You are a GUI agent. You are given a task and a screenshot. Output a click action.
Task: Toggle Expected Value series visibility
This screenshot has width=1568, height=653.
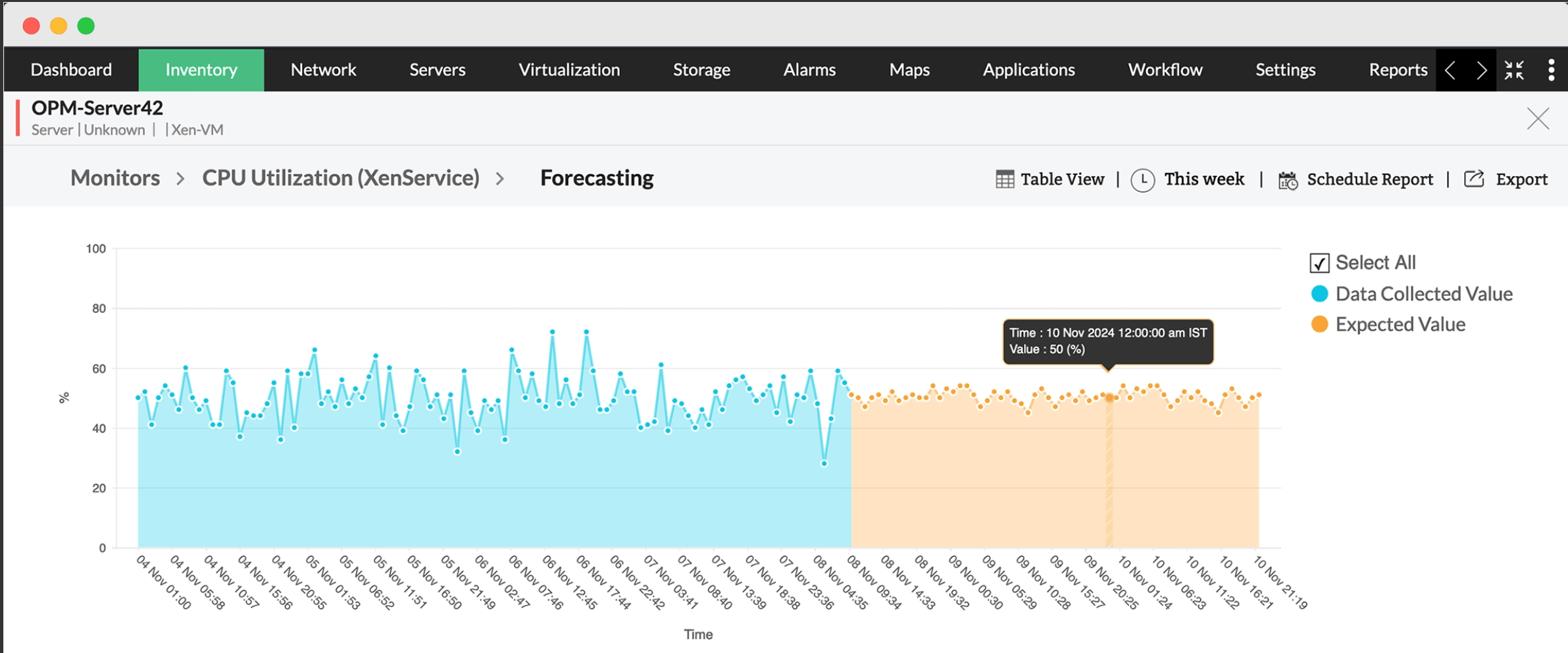coord(1388,324)
